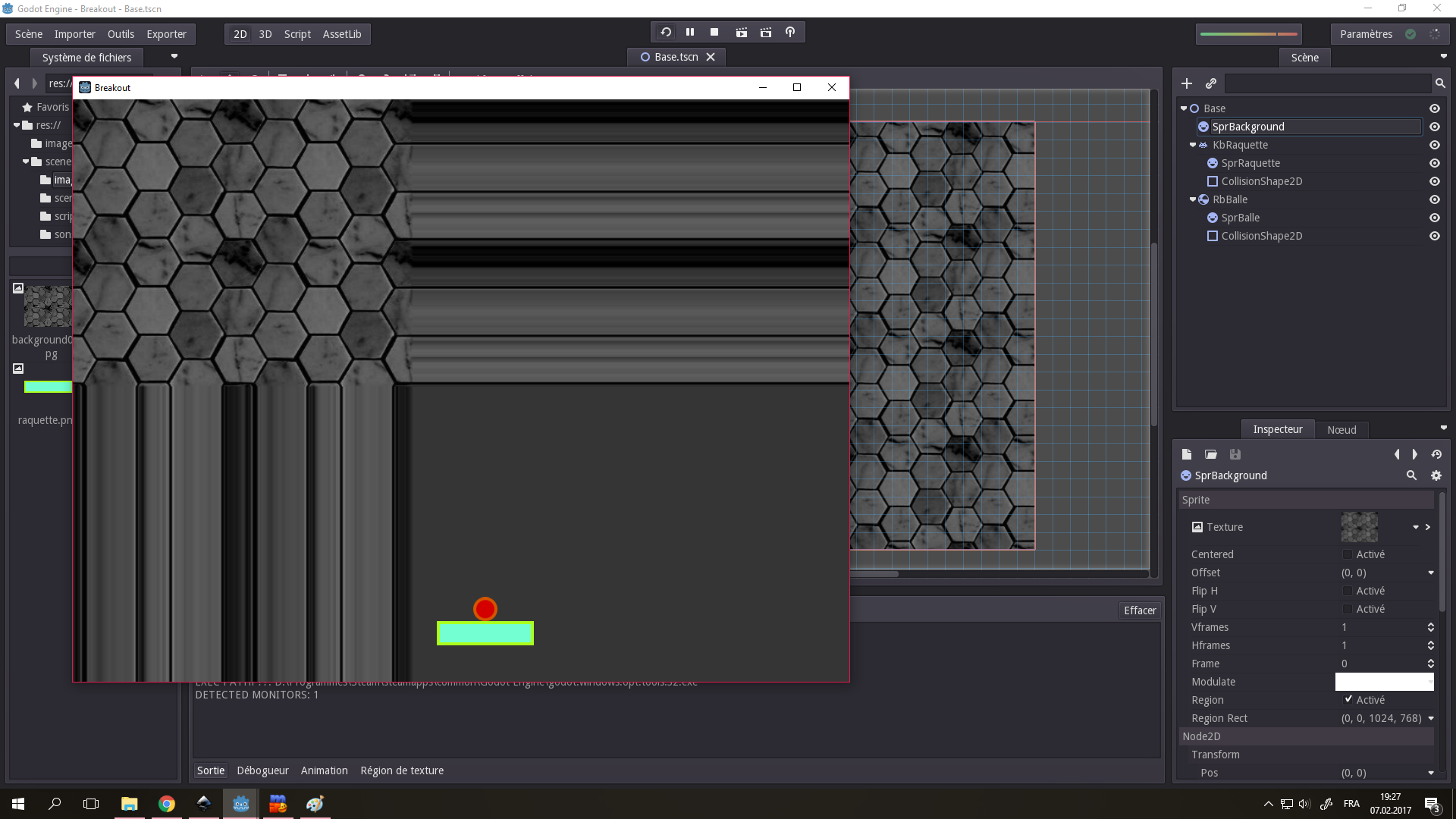The width and height of the screenshot is (1456, 819).
Task: Switch to the Nœud tab
Action: pos(1341,429)
